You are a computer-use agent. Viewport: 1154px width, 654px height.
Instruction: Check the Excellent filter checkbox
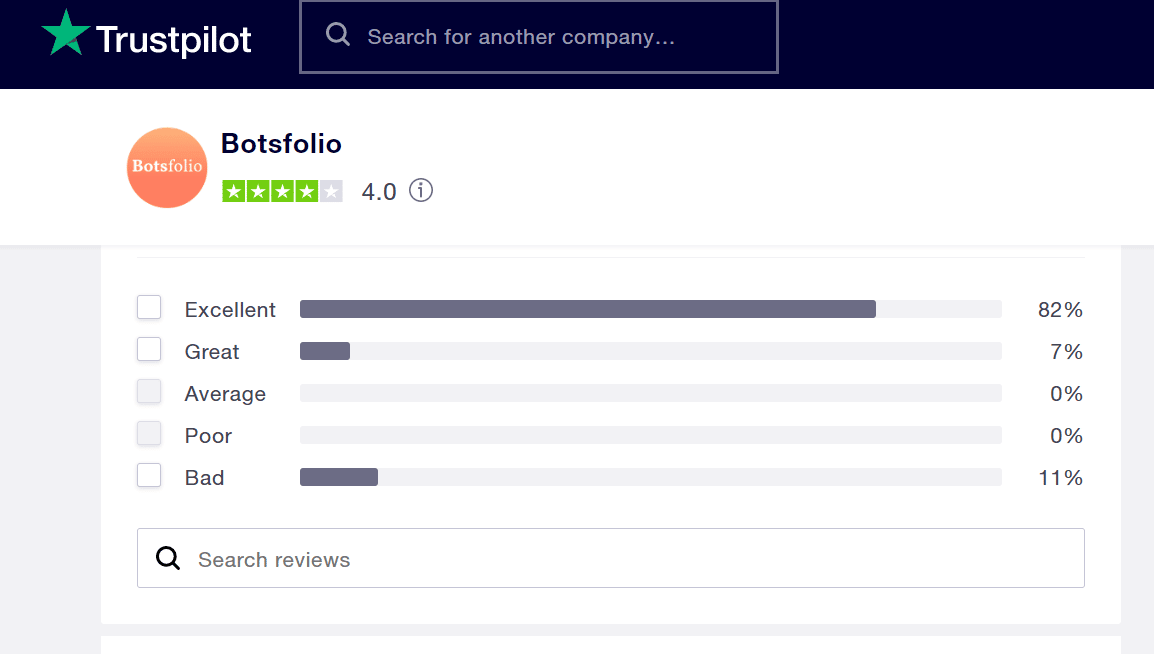click(x=149, y=308)
